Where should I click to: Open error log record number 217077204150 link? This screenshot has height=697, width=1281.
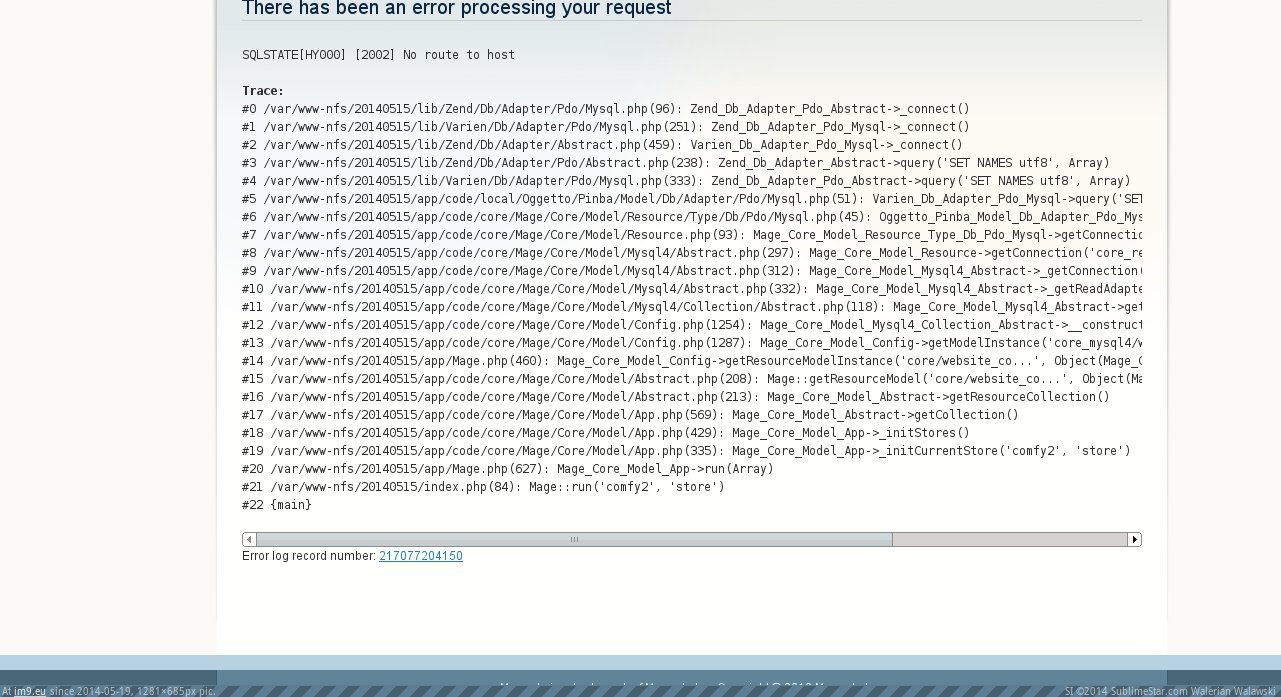pos(421,556)
